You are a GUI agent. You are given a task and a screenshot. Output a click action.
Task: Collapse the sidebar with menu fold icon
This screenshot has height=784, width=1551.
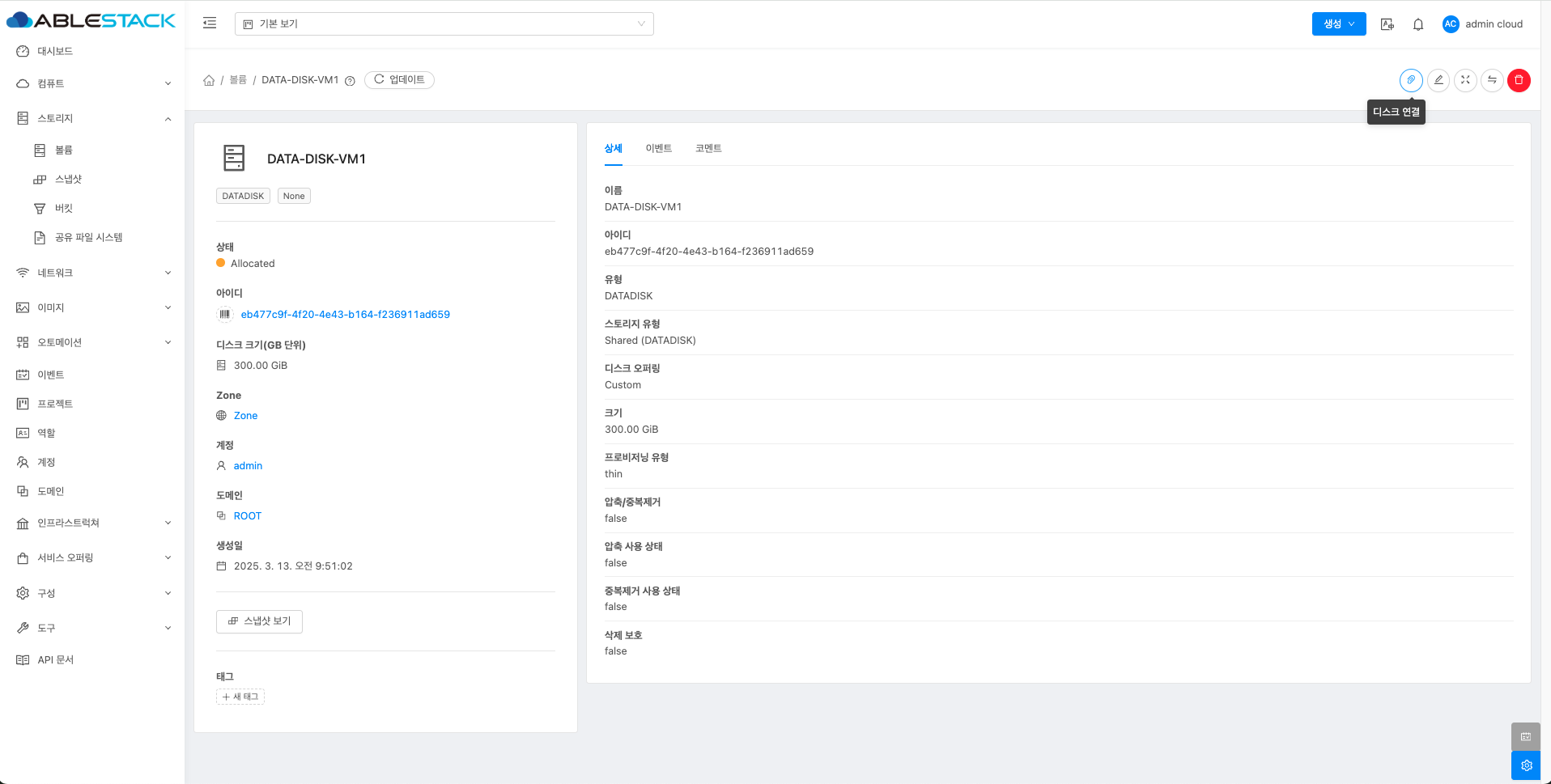click(210, 23)
